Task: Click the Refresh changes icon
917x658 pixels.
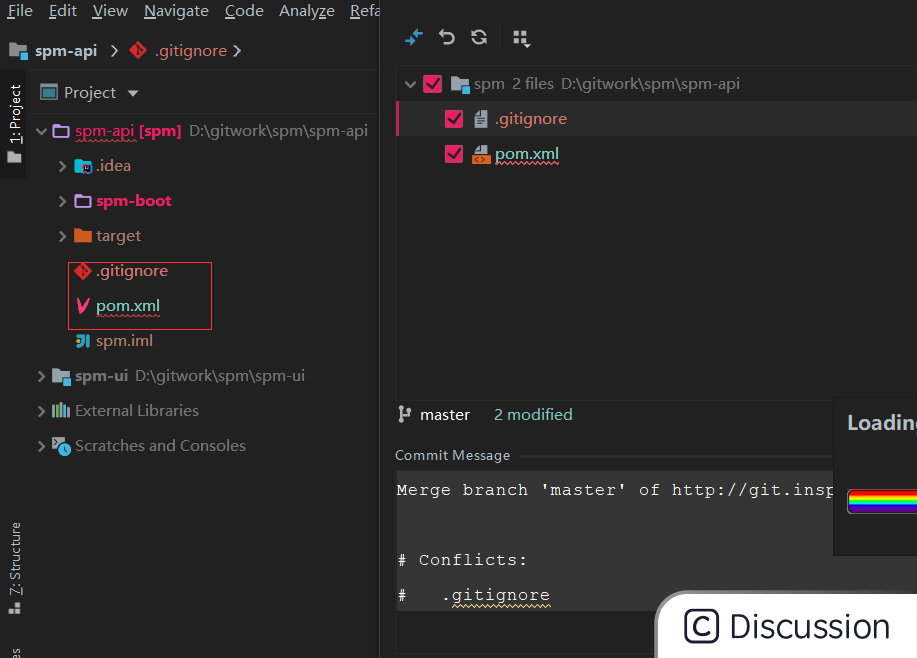Action: 479,37
